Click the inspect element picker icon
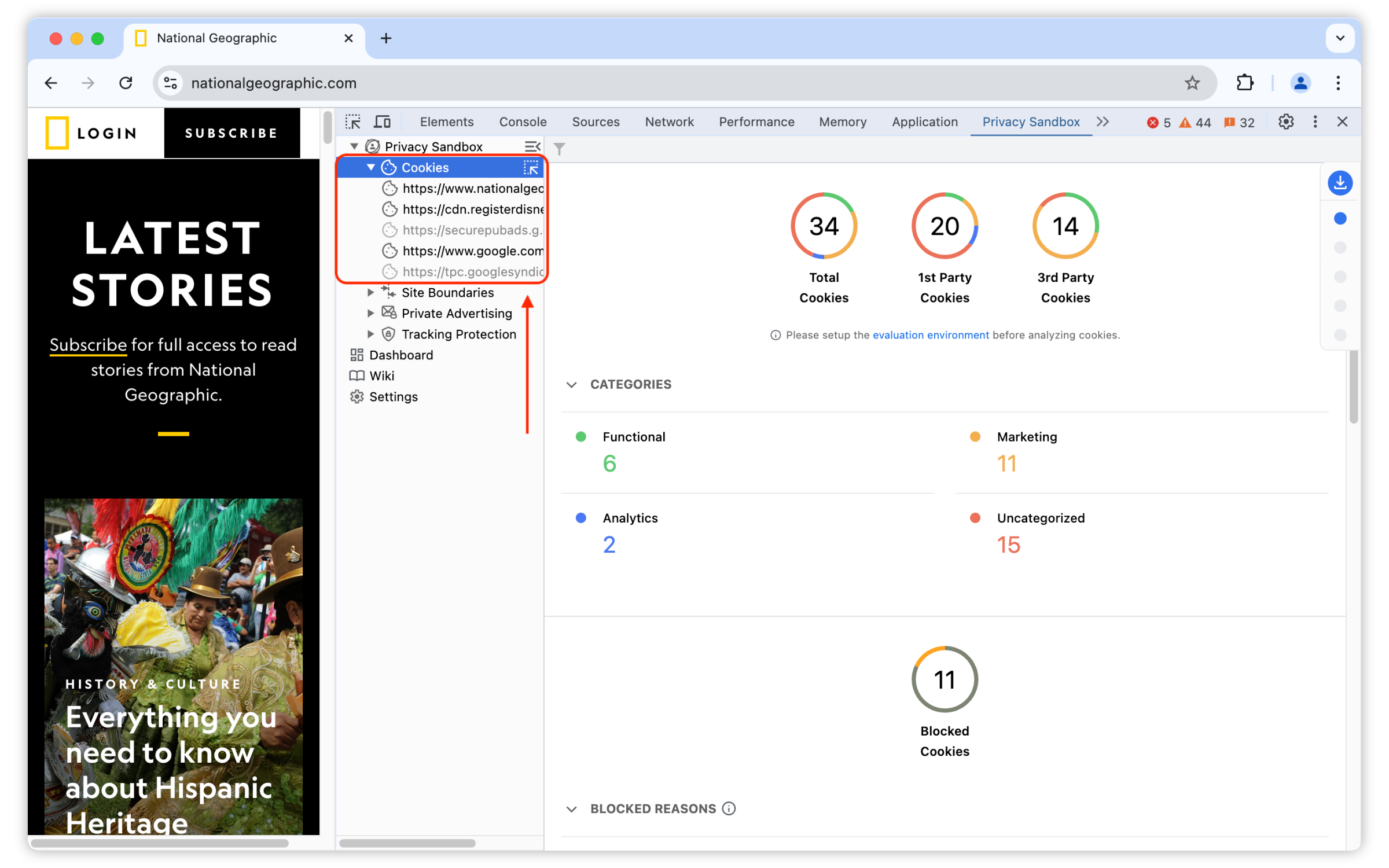The height and width of the screenshot is (868, 1389). click(x=352, y=122)
